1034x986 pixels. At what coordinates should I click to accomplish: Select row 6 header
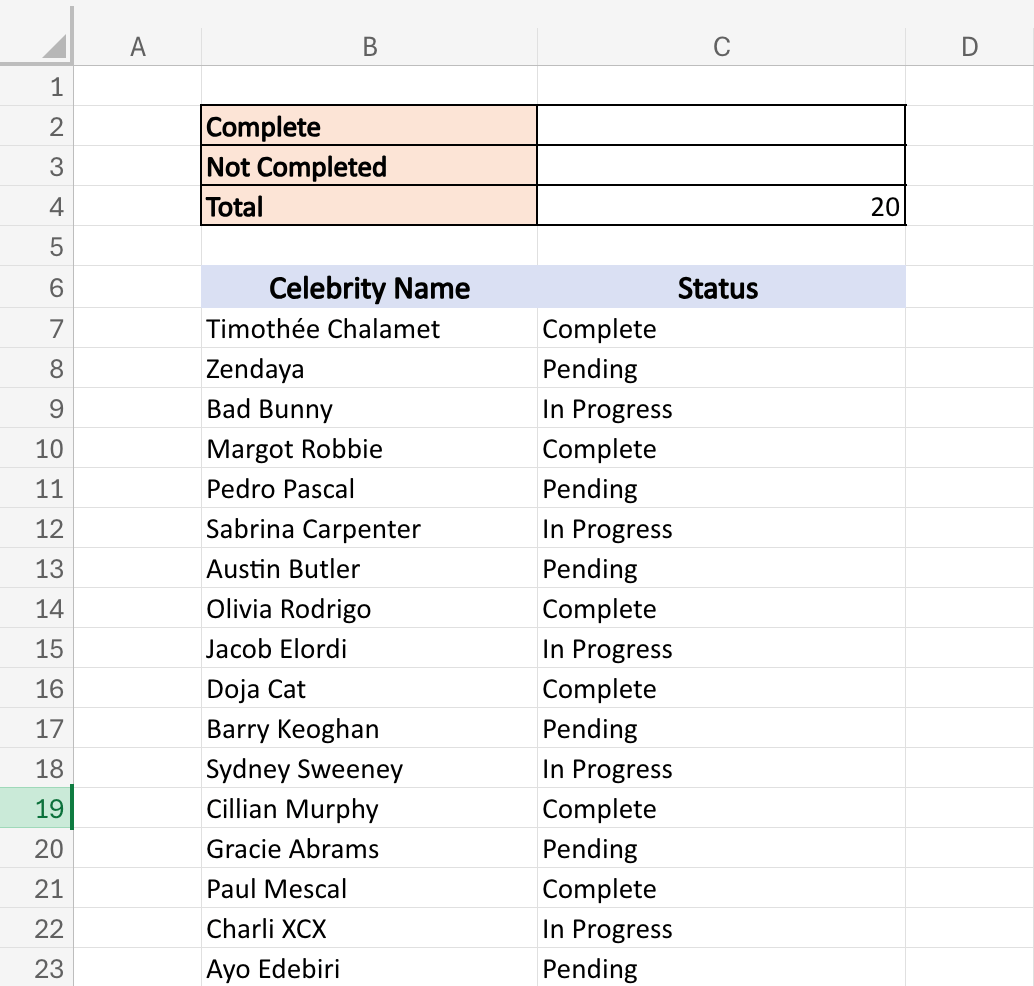tap(36, 288)
